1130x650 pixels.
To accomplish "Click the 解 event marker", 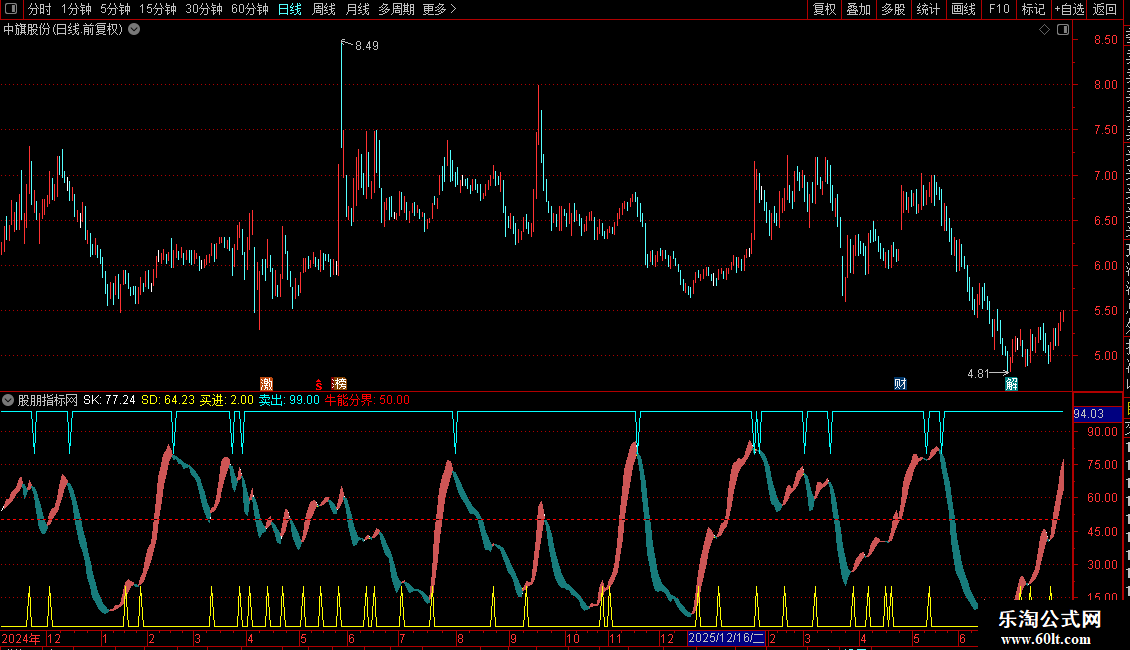I will pos(1012,383).
